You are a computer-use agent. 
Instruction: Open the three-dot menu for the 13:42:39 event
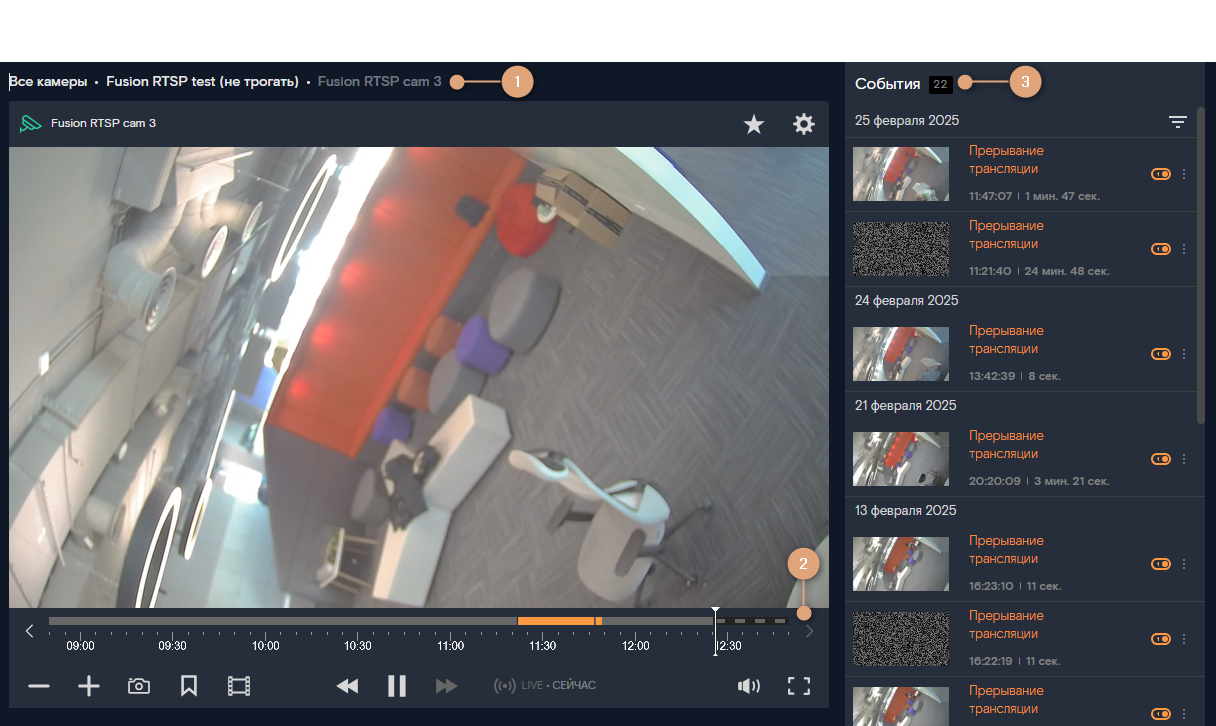coord(1184,354)
